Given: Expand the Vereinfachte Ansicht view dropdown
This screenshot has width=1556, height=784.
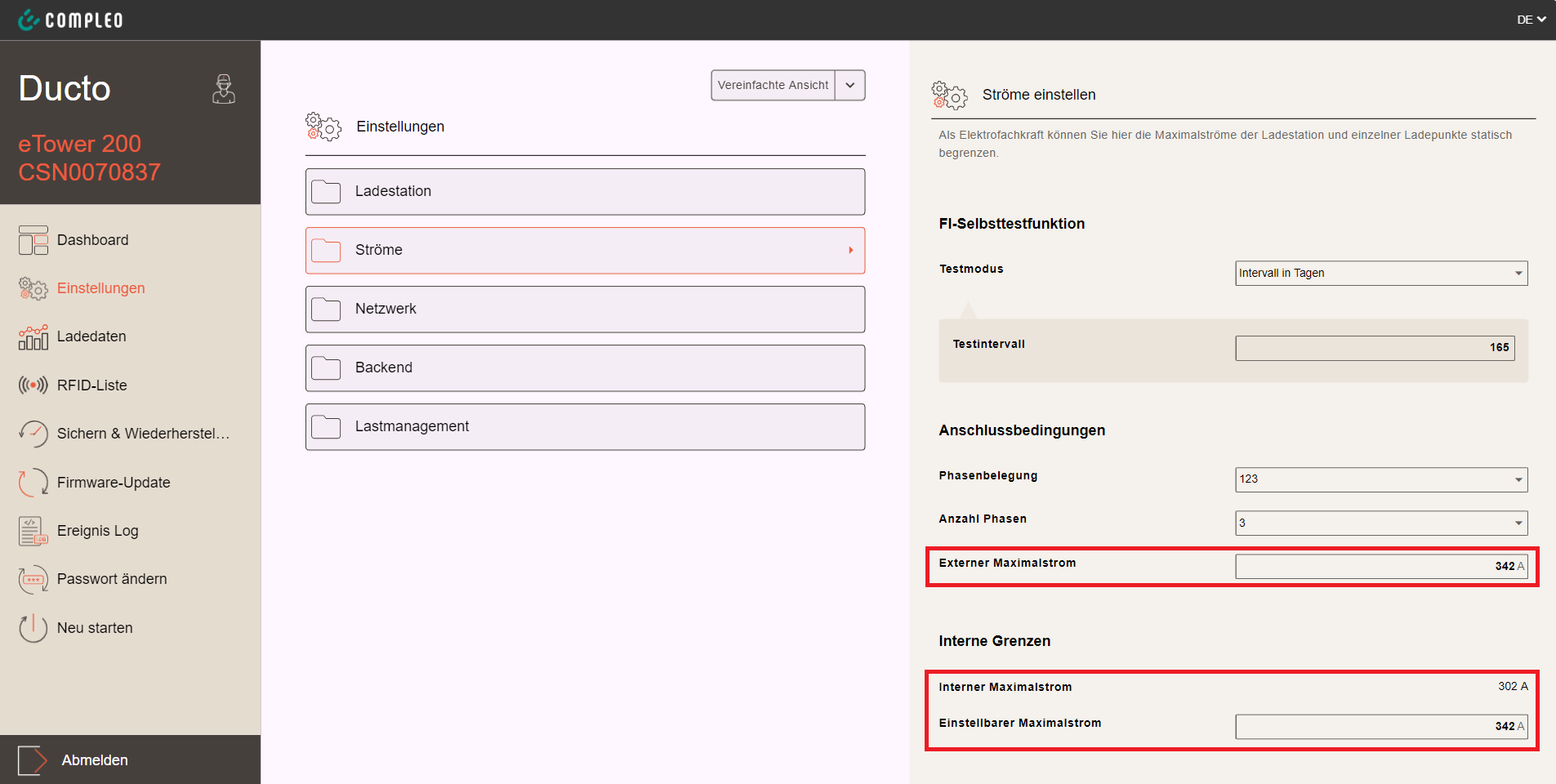Looking at the screenshot, I should [x=849, y=85].
